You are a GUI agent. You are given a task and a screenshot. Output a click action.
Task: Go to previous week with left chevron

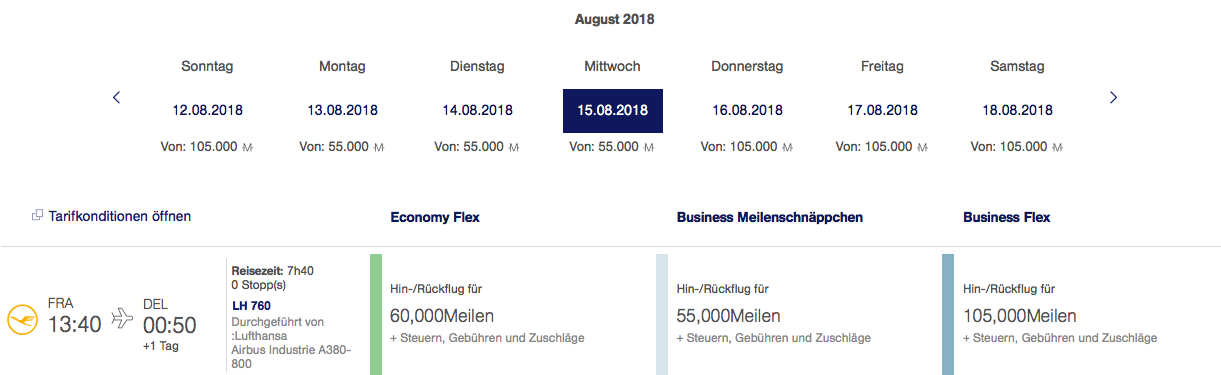[x=116, y=97]
